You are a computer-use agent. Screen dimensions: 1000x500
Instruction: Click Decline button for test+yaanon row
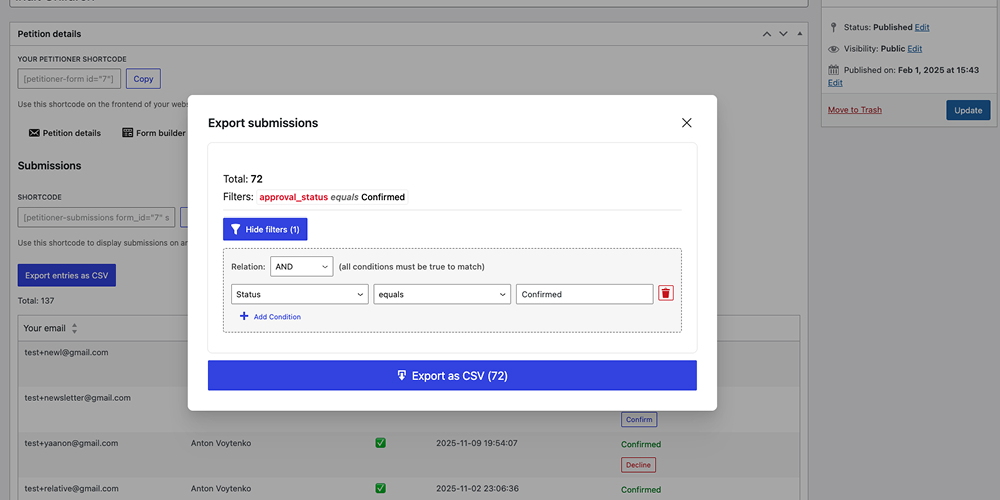coord(638,465)
